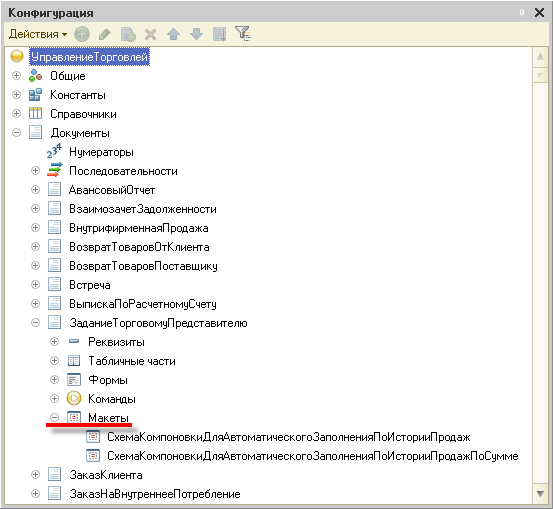Click the Move Down arrow icon
Image resolution: width=553 pixels, height=509 pixels.
coord(196,34)
